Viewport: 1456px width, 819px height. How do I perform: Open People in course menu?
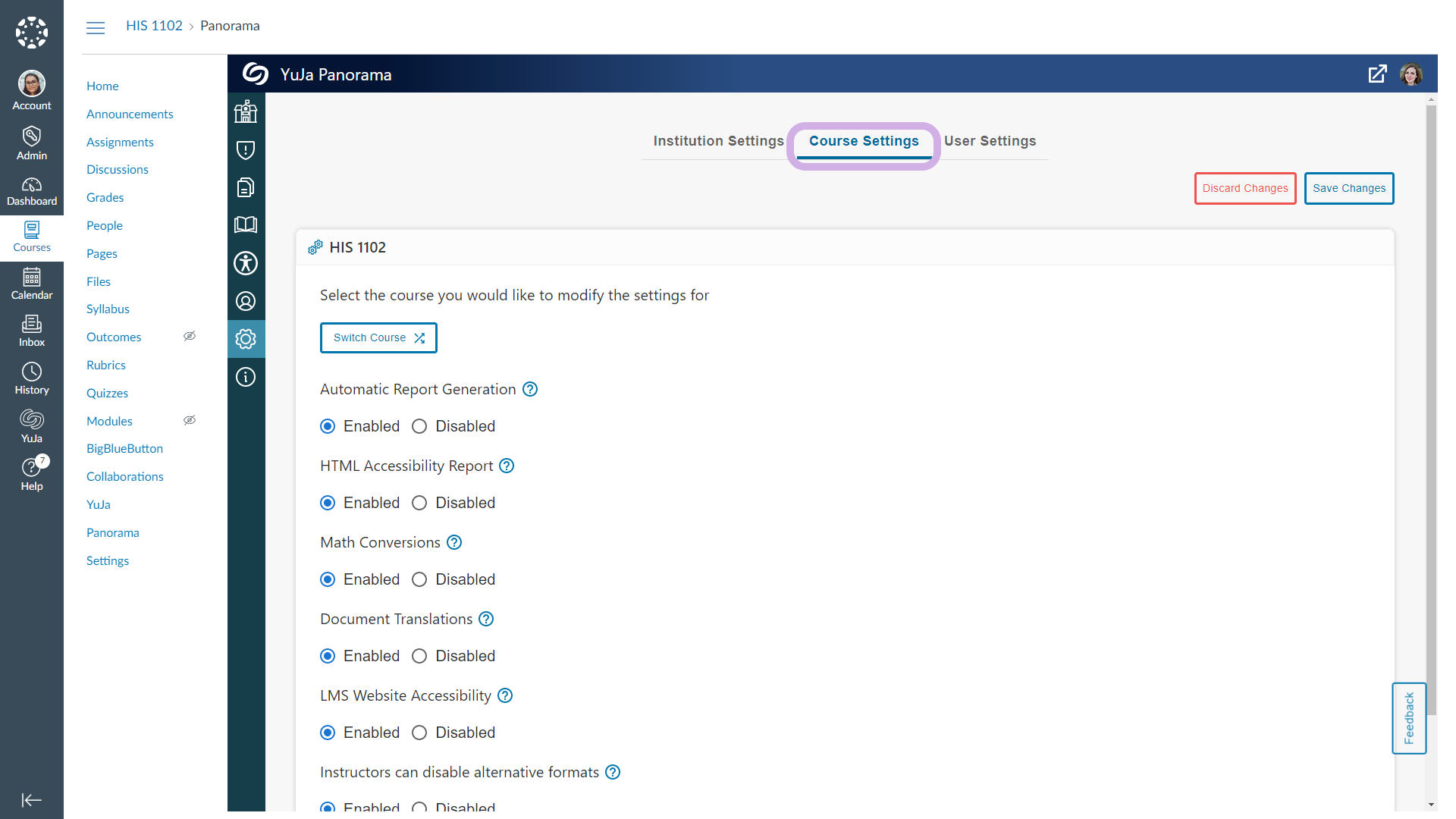pos(105,225)
